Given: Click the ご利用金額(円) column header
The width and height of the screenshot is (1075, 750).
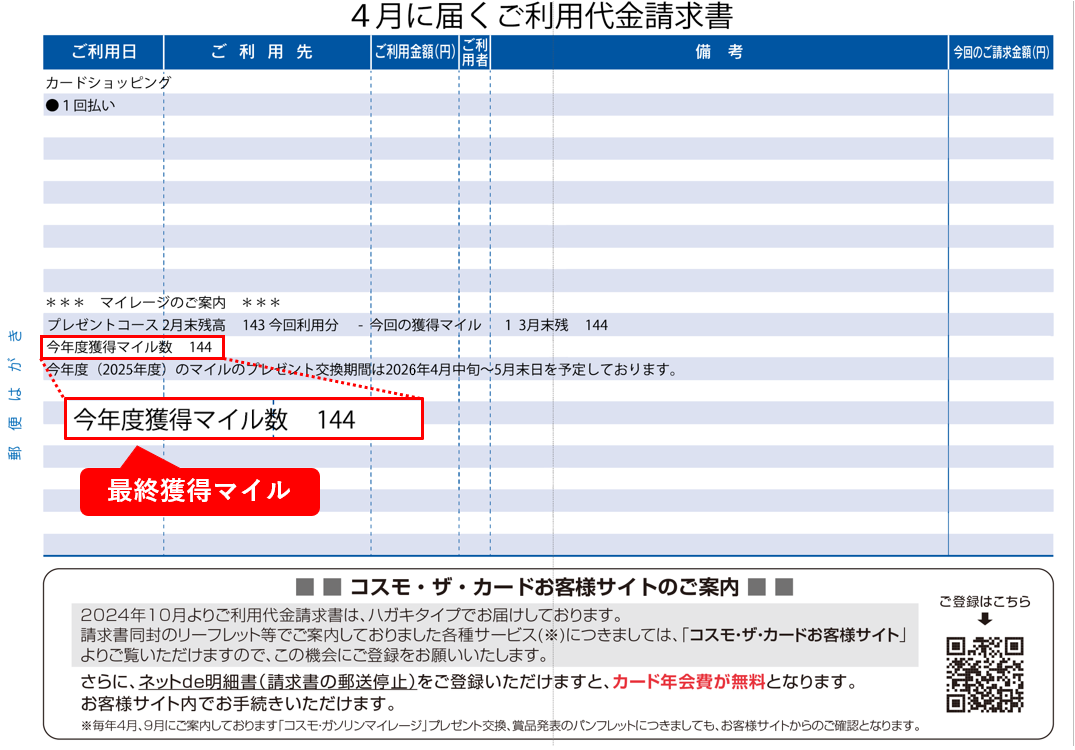Looking at the screenshot, I should (414, 52).
